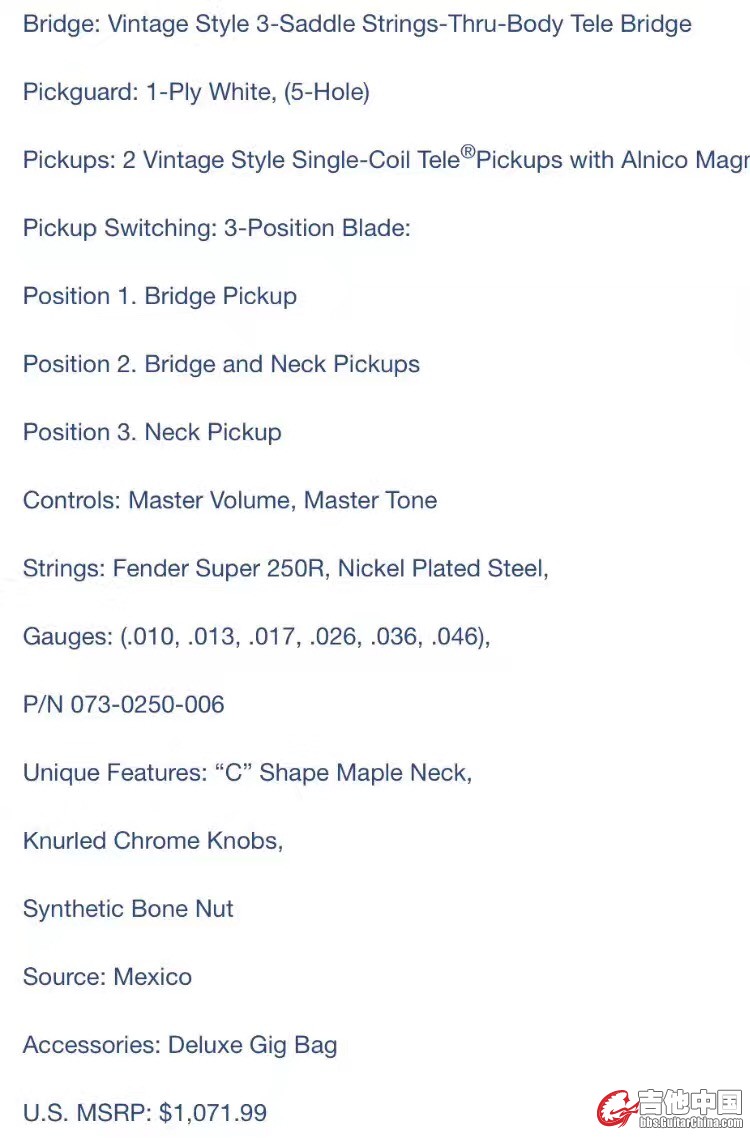Image resolution: width=750 pixels, height=1138 pixels.
Task: Click the Synthetic Bone Nut line
Action: pos(129,909)
